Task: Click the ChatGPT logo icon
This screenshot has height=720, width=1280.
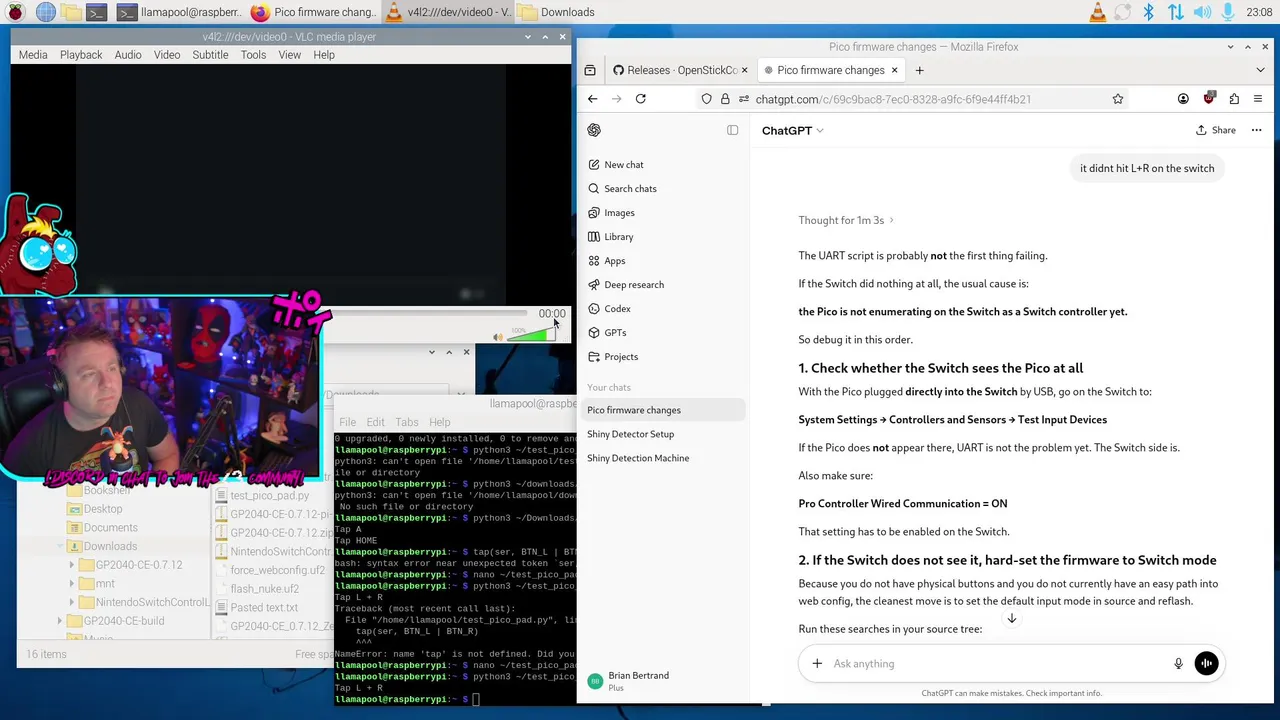Action: coord(594,130)
